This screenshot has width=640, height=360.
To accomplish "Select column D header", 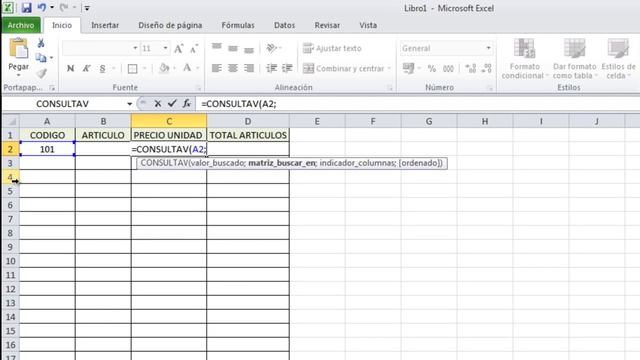I will (248, 121).
